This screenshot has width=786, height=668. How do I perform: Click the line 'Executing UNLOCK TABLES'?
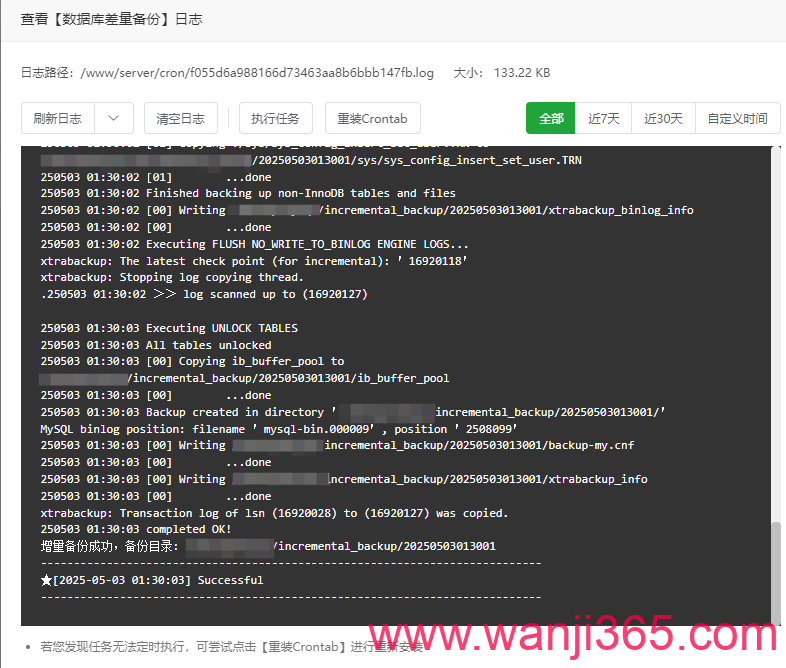(169, 328)
